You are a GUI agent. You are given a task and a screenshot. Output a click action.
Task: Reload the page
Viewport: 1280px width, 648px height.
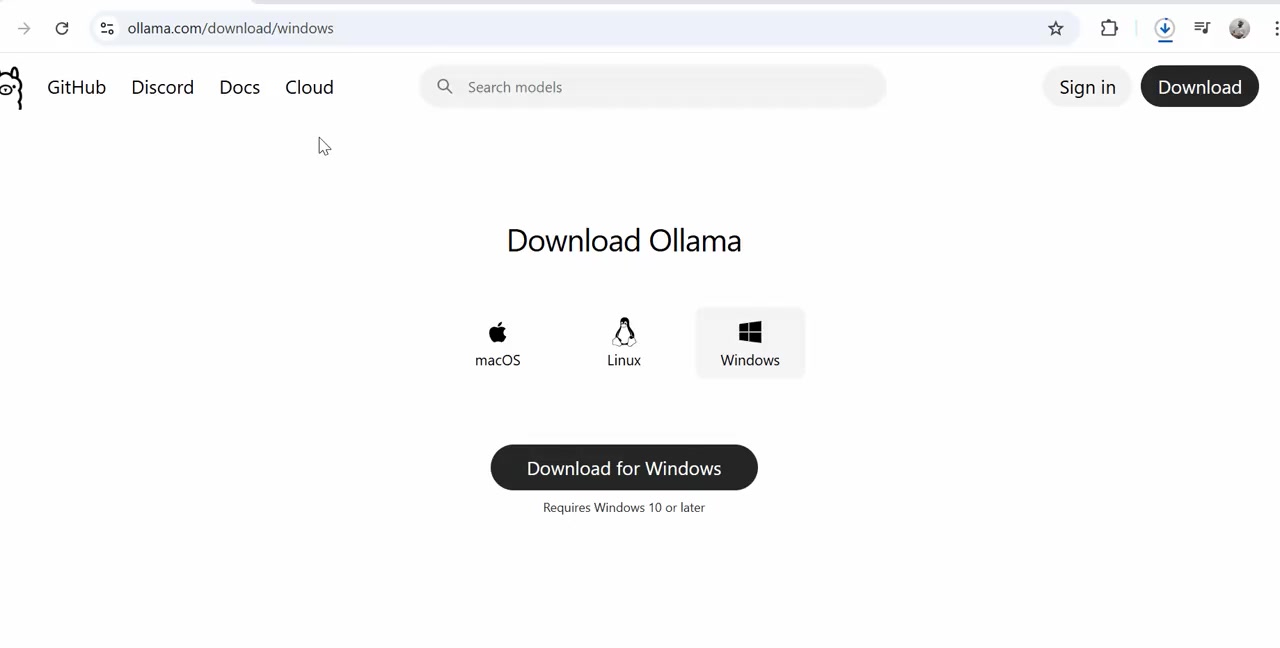[x=61, y=28]
